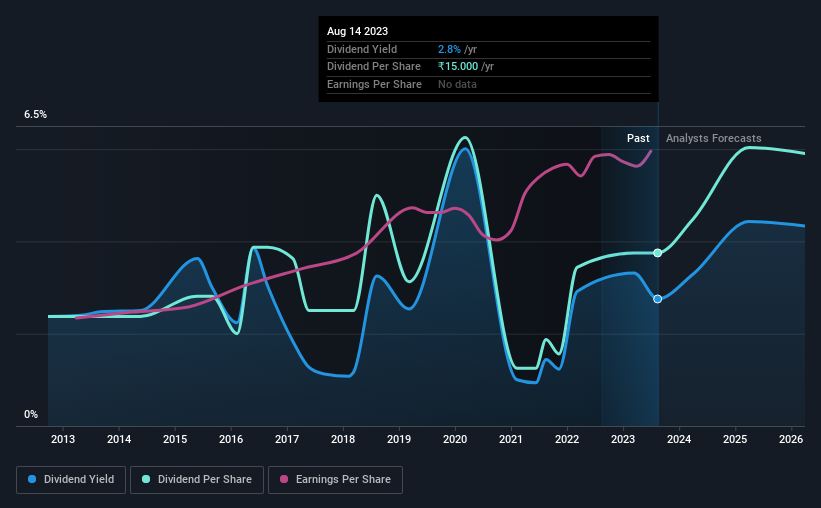Click the 2018 x-axis label
Screen dimensions: 821x508
343,439
